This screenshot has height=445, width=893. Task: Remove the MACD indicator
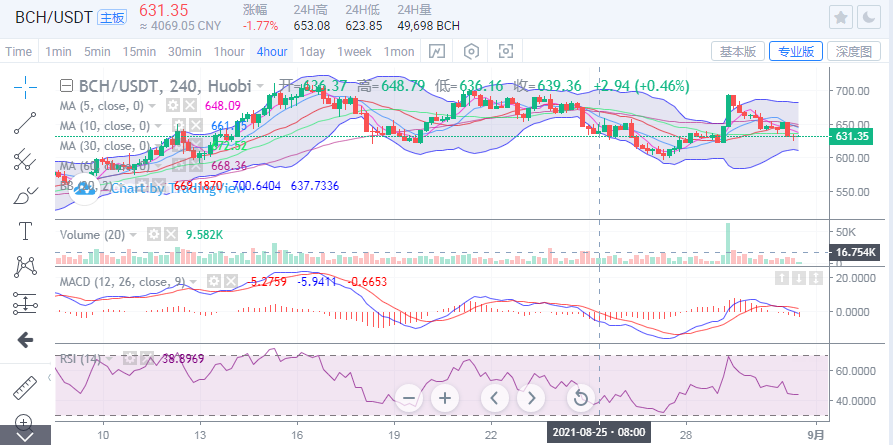pyautogui.click(x=230, y=281)
